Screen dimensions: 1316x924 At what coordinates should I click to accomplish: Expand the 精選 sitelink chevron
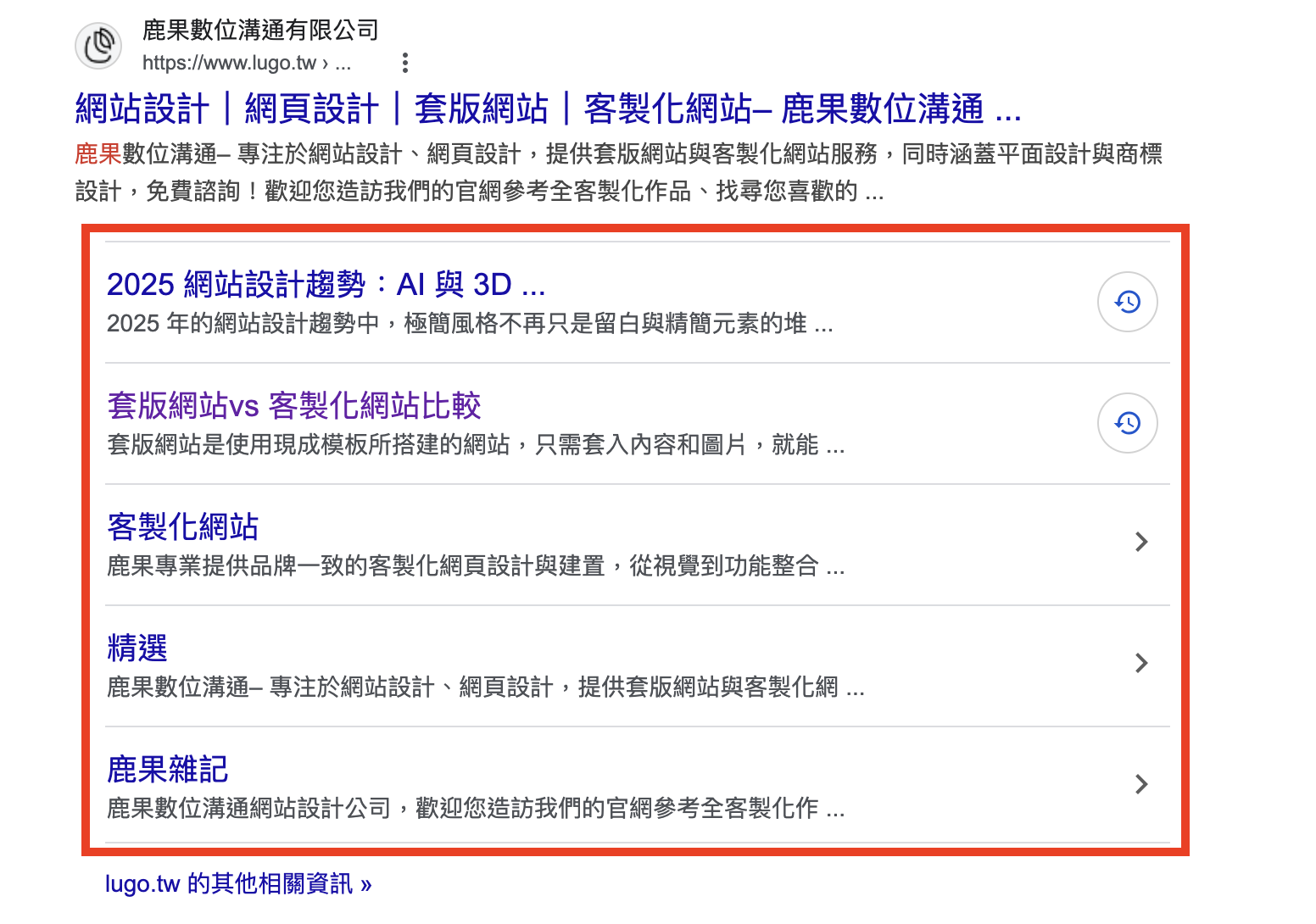tap(1141, 663)
